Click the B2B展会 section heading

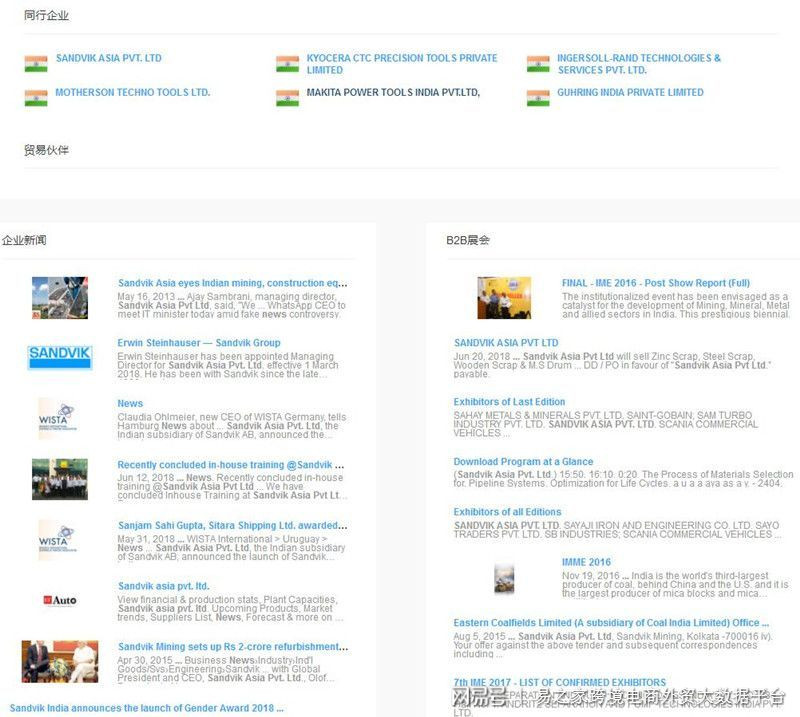(x=468, y=240)
